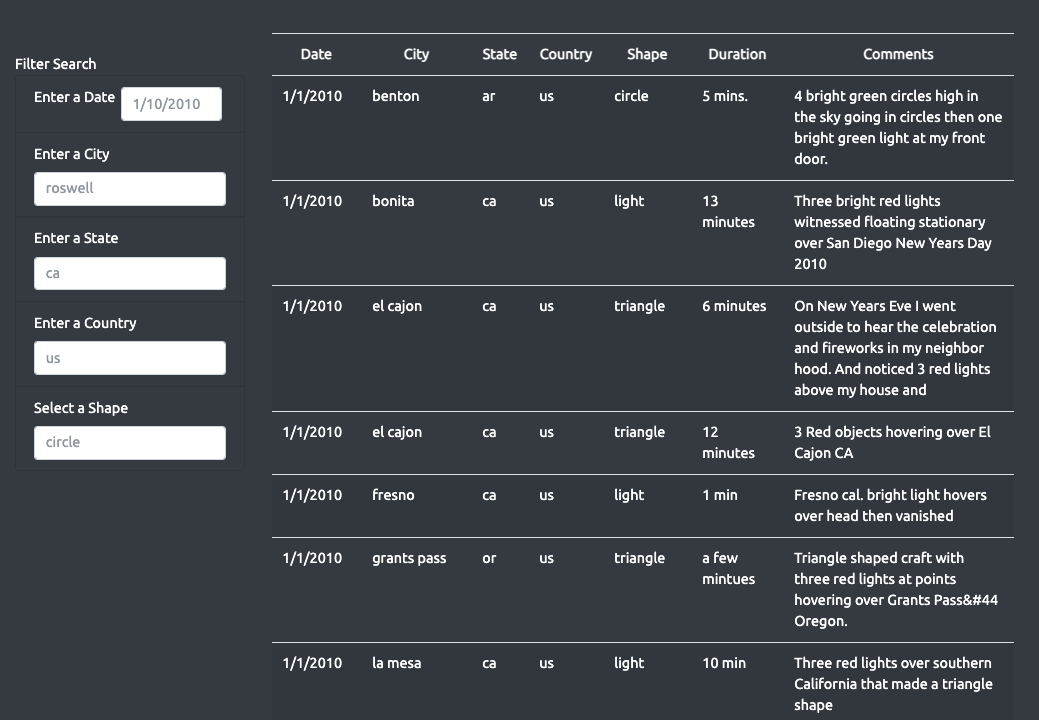
Task: Click the Select a Shape label
Action: pyautogui.click(x=81, y=408)
